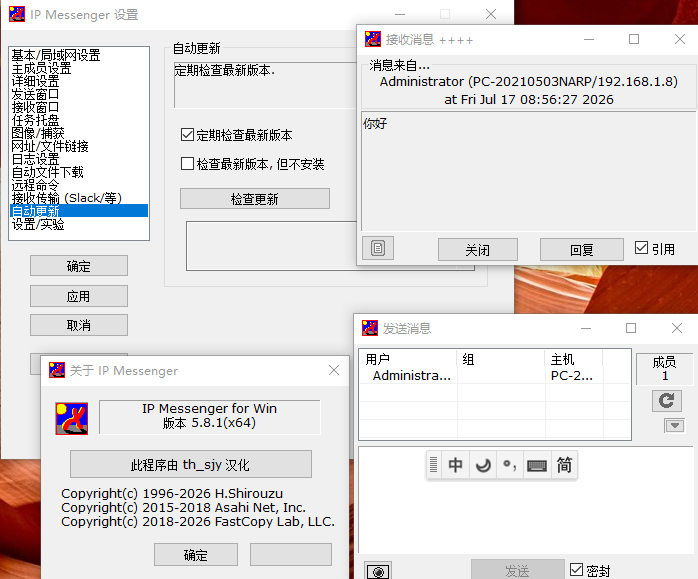698x579 pixels.
Task: Click the 用户 column header
Action: tap(408, 359)
